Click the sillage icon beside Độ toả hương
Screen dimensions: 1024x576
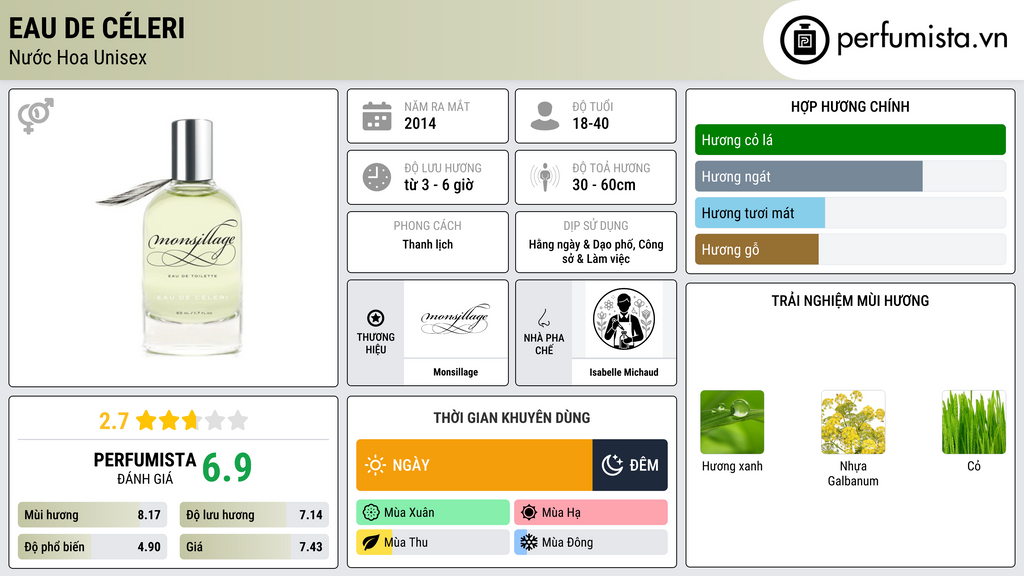pos(545,177)
